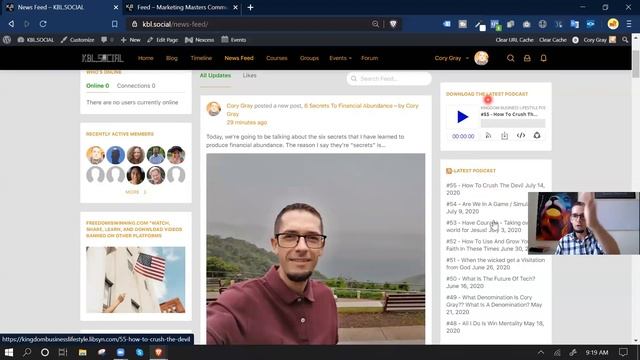The image size is (640, 360).
Task: Open the Blog nav item
Action: [x=172, y=58]
